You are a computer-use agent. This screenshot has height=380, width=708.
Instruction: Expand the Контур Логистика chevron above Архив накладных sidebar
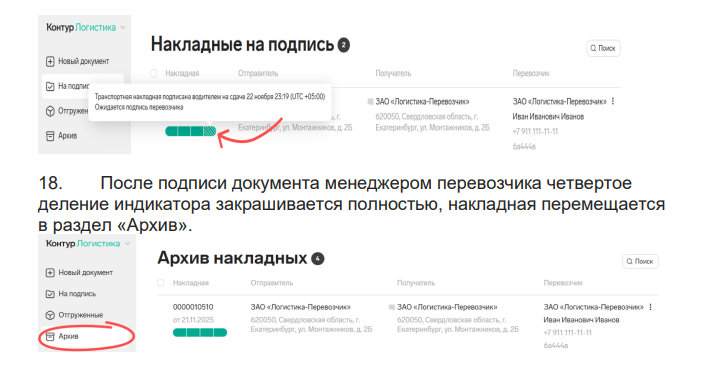[x=127, y=244]
